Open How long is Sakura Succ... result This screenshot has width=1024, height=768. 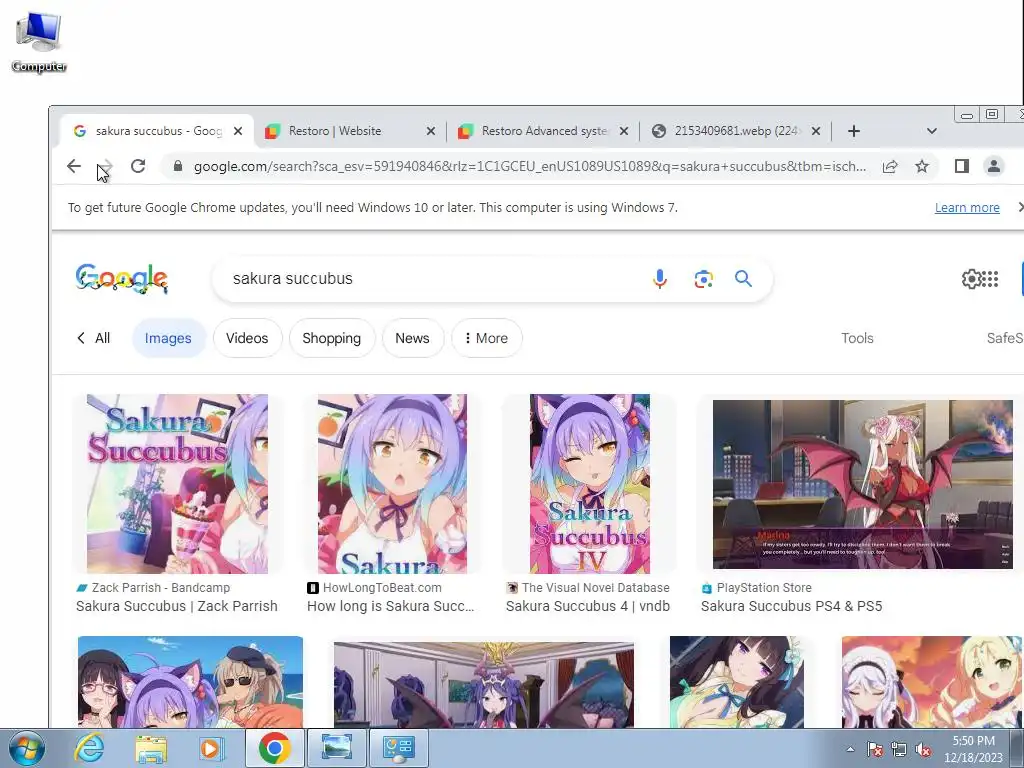[x=391, y=606]
